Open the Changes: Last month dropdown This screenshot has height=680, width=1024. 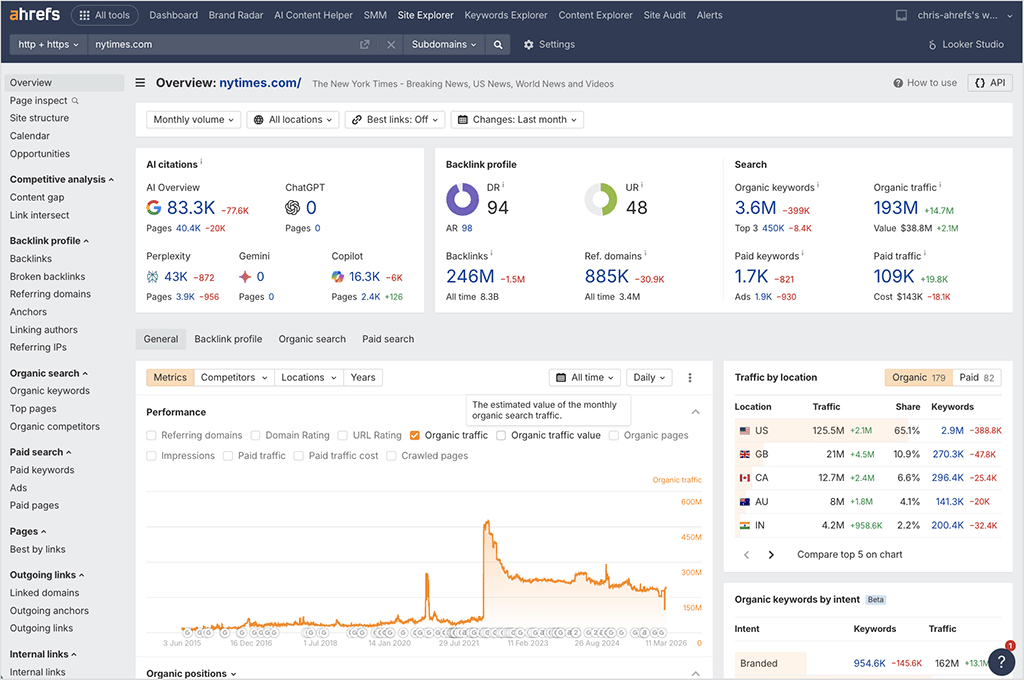coord(516,120)
